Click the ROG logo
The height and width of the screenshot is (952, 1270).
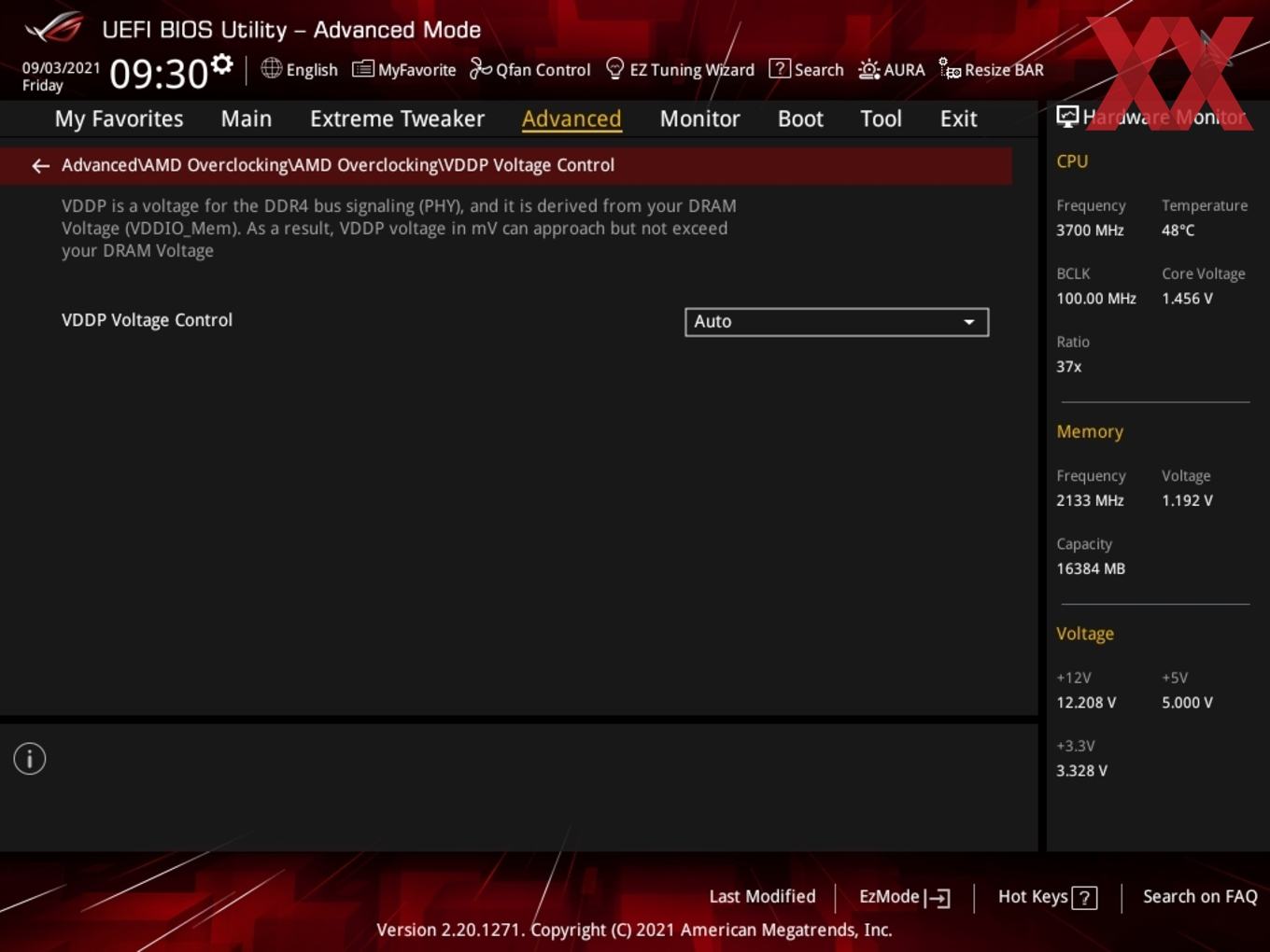click(54, 28)
